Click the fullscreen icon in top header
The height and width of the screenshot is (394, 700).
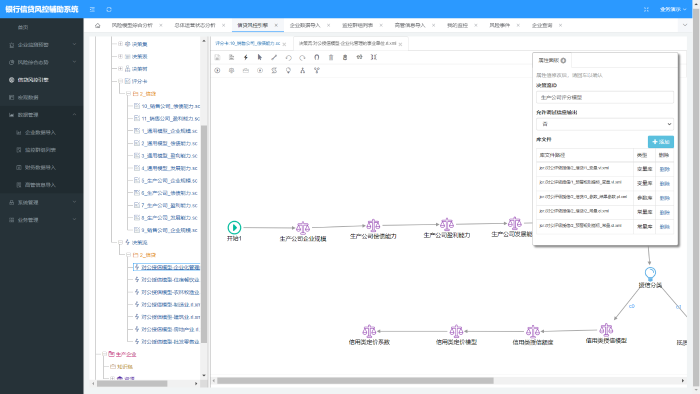click(x=646, y=9)
